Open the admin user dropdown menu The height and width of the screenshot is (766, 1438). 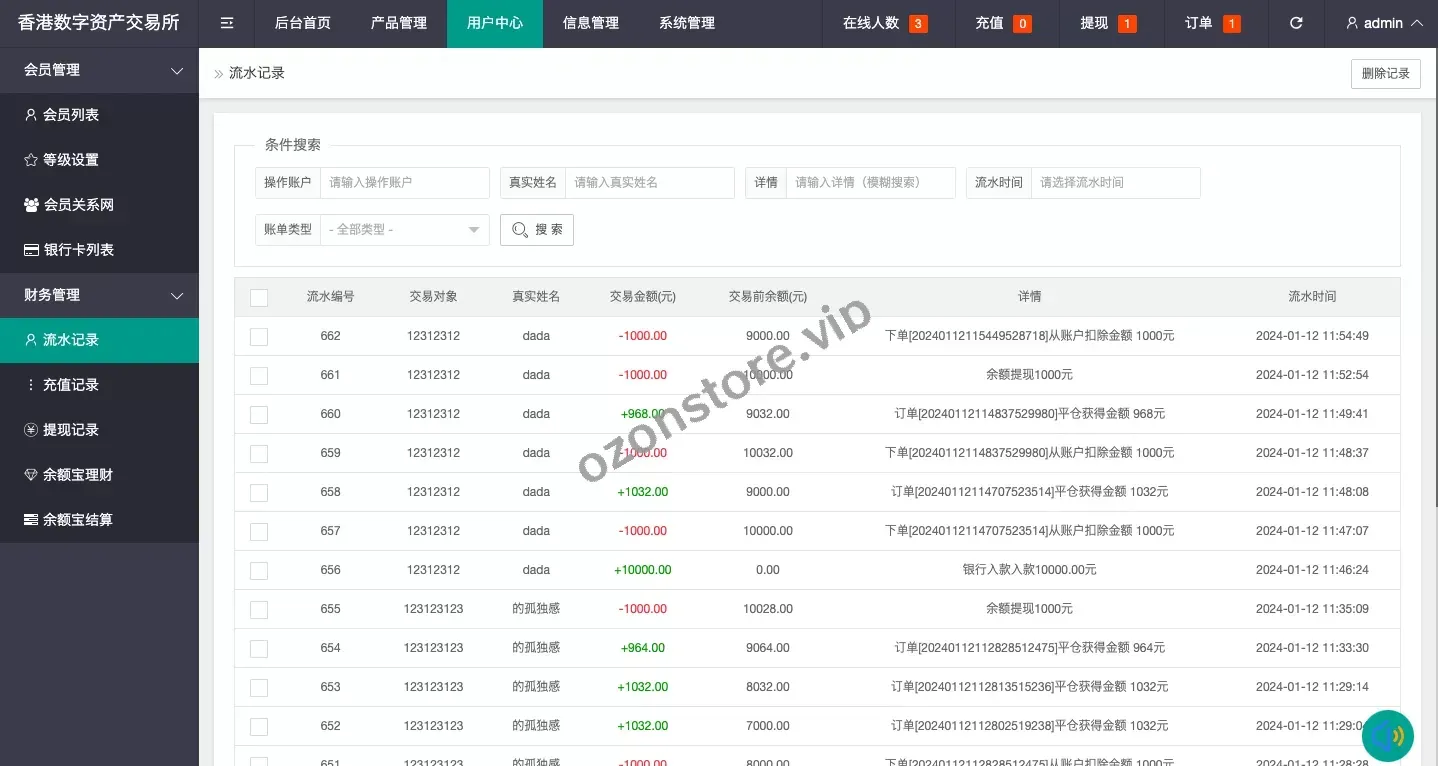point(1384,23)
